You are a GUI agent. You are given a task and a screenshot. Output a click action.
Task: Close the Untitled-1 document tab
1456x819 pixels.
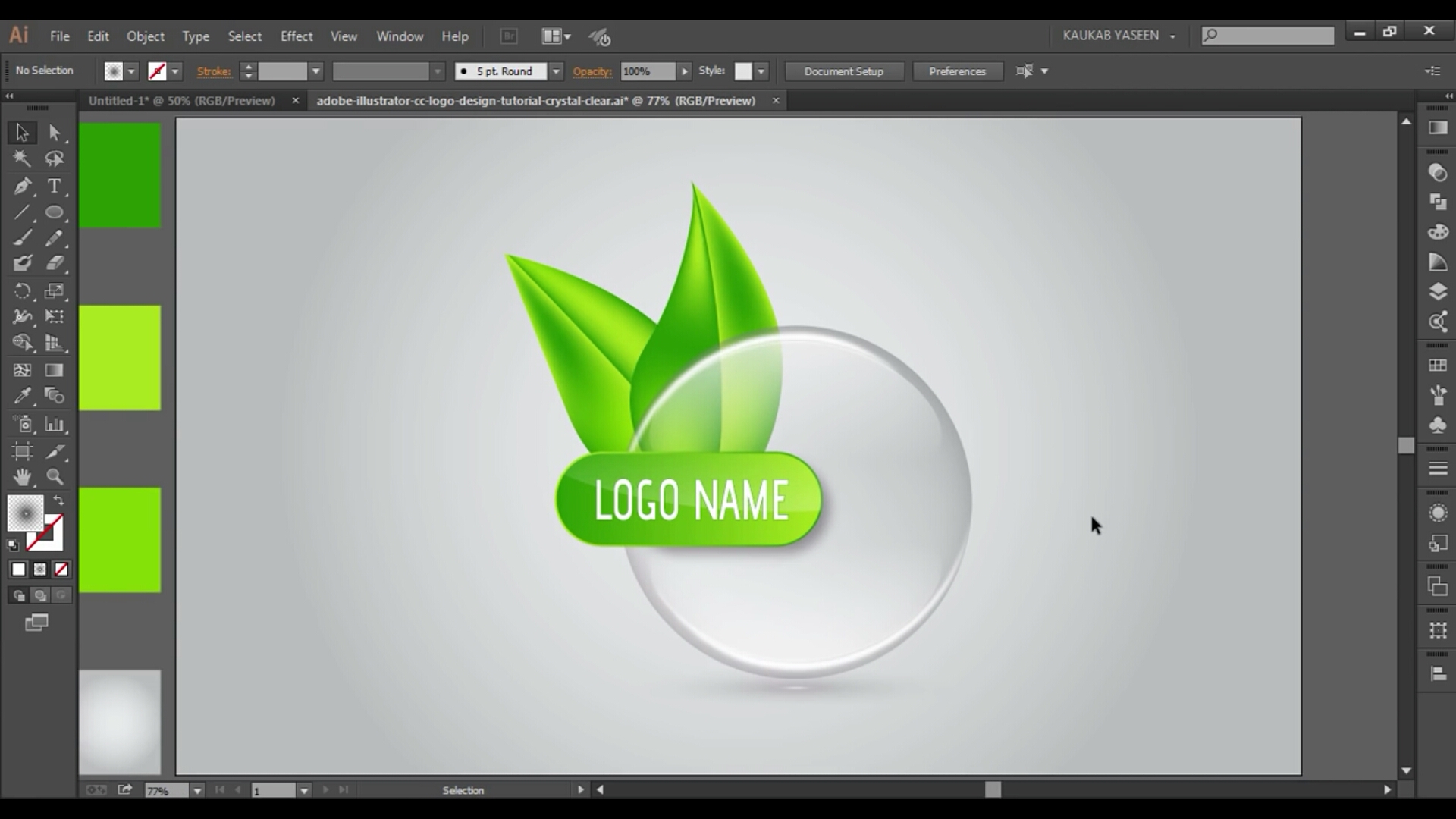[296, 101]
